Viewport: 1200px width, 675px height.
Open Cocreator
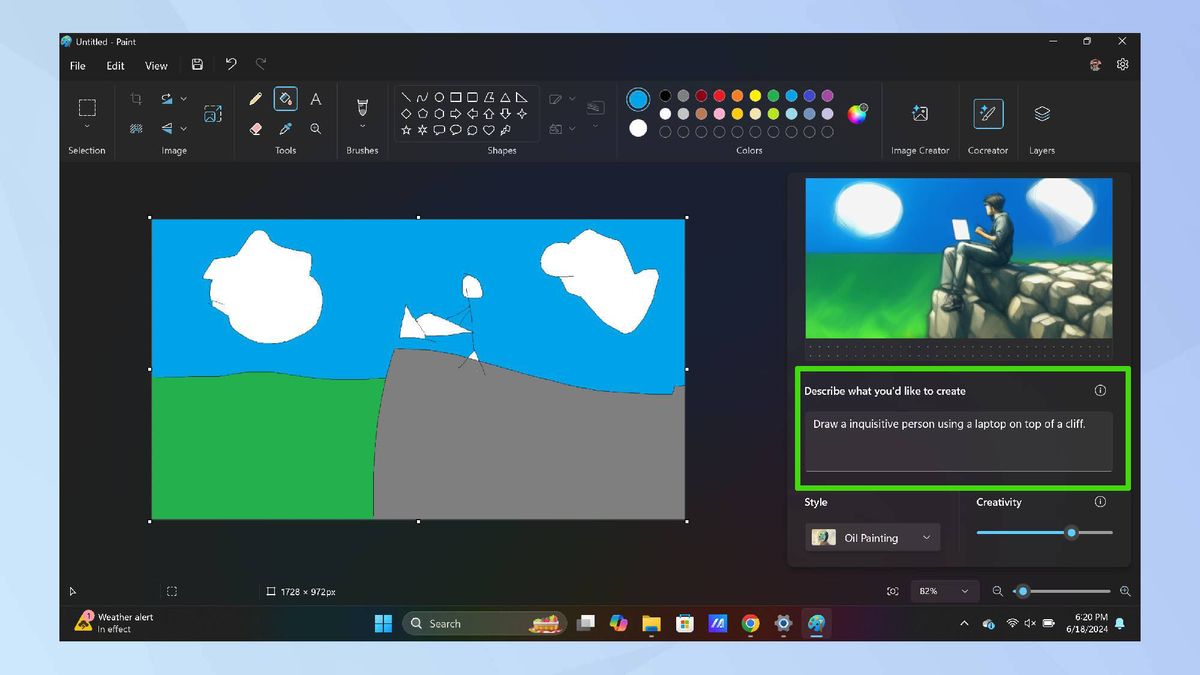click(988, 115)
